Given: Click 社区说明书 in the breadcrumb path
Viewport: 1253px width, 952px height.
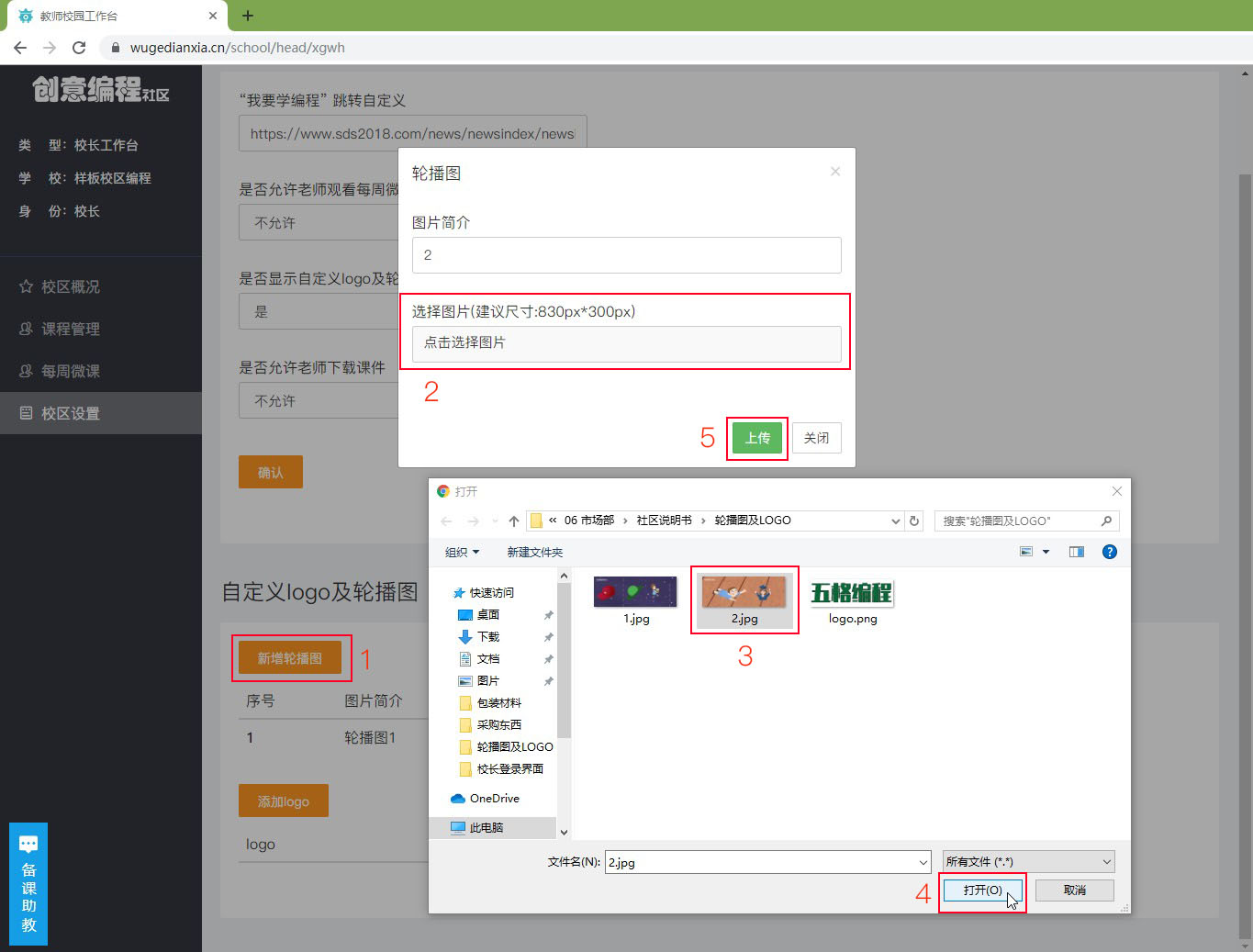Looking at the screenshot, I should [x=665, y=521].
